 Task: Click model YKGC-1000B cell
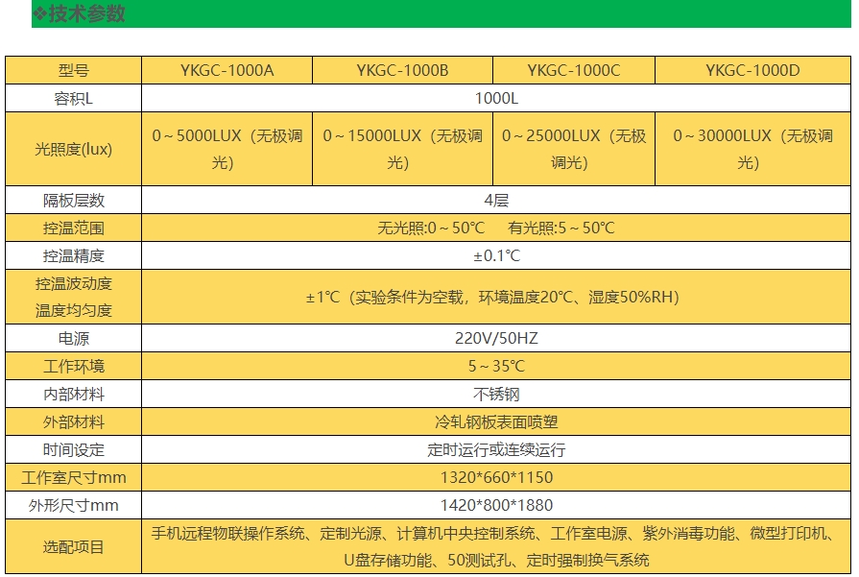coord(402,70)
